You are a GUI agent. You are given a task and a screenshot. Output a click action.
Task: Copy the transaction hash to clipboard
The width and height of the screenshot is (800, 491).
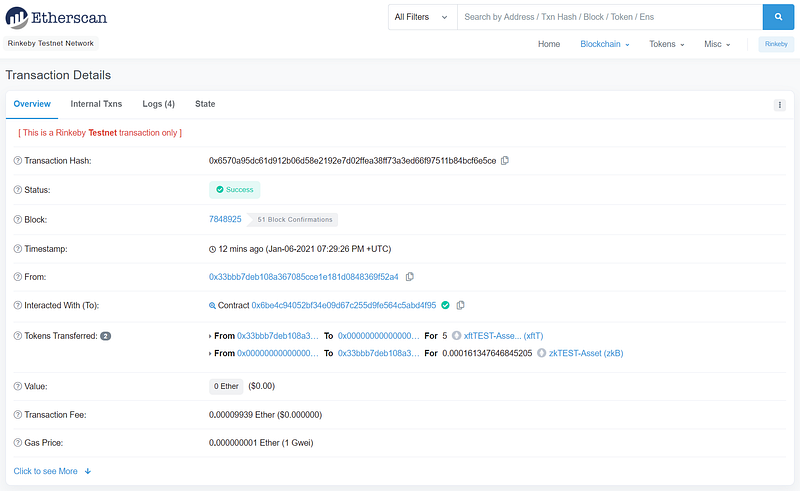505,161
